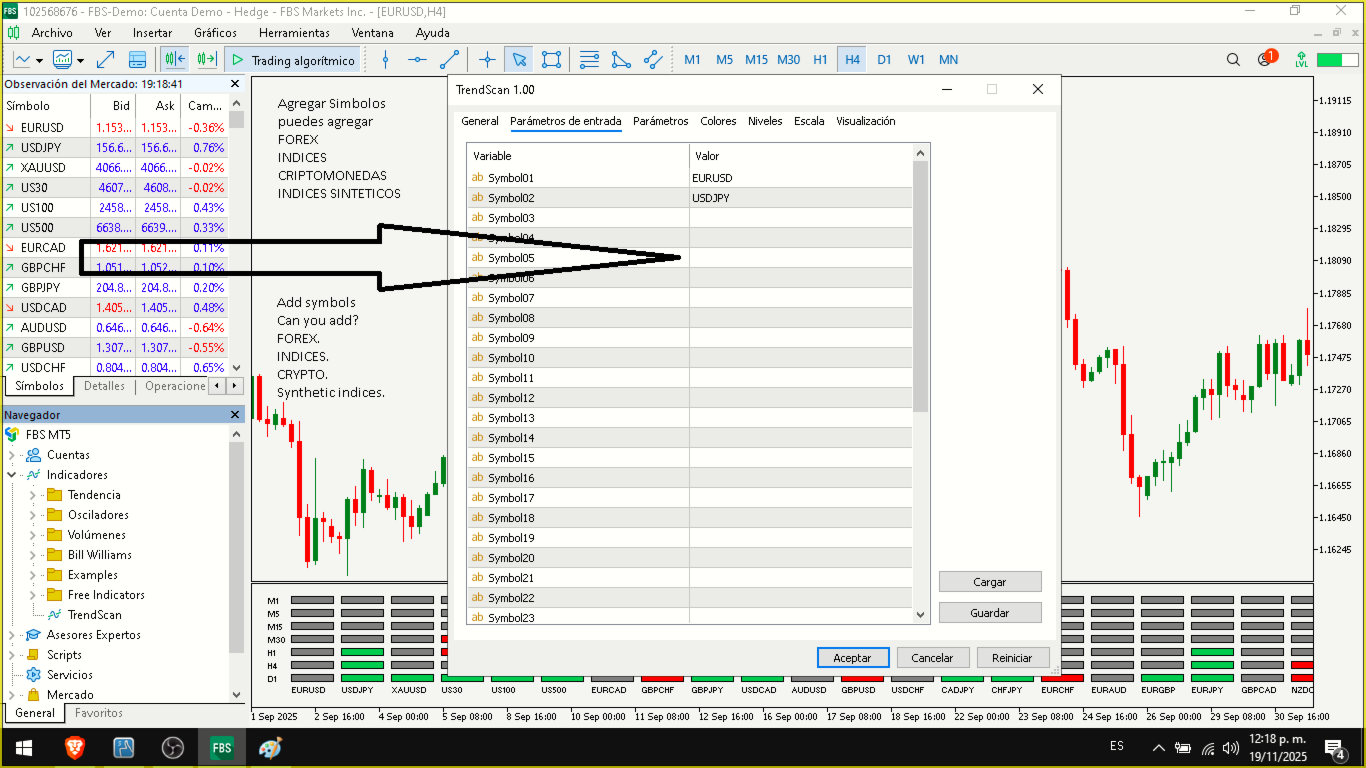1366x768 pixels.
Task: Expand the Free Indicators folder
Action: pos(33,595)
